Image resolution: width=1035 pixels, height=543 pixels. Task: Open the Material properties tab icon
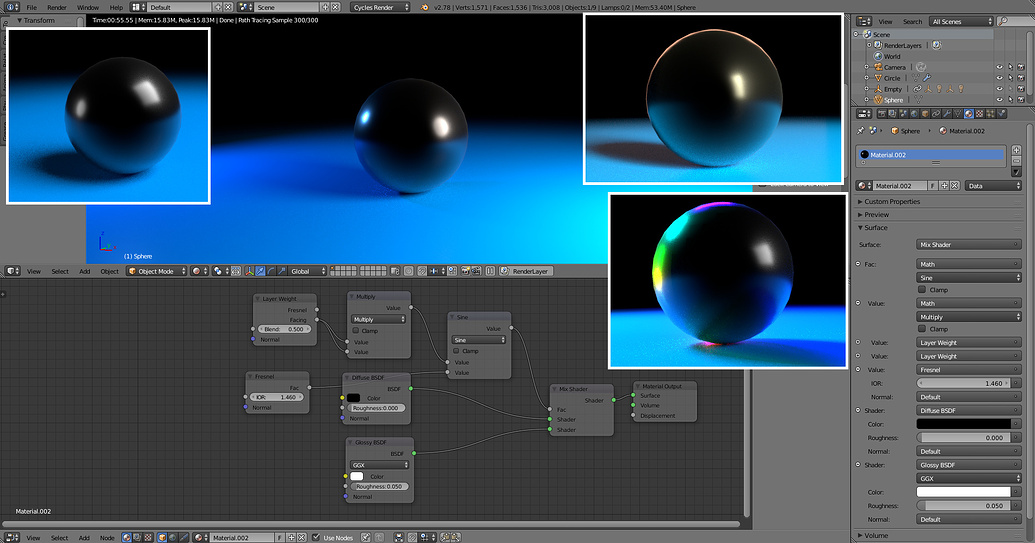(968, 113)
